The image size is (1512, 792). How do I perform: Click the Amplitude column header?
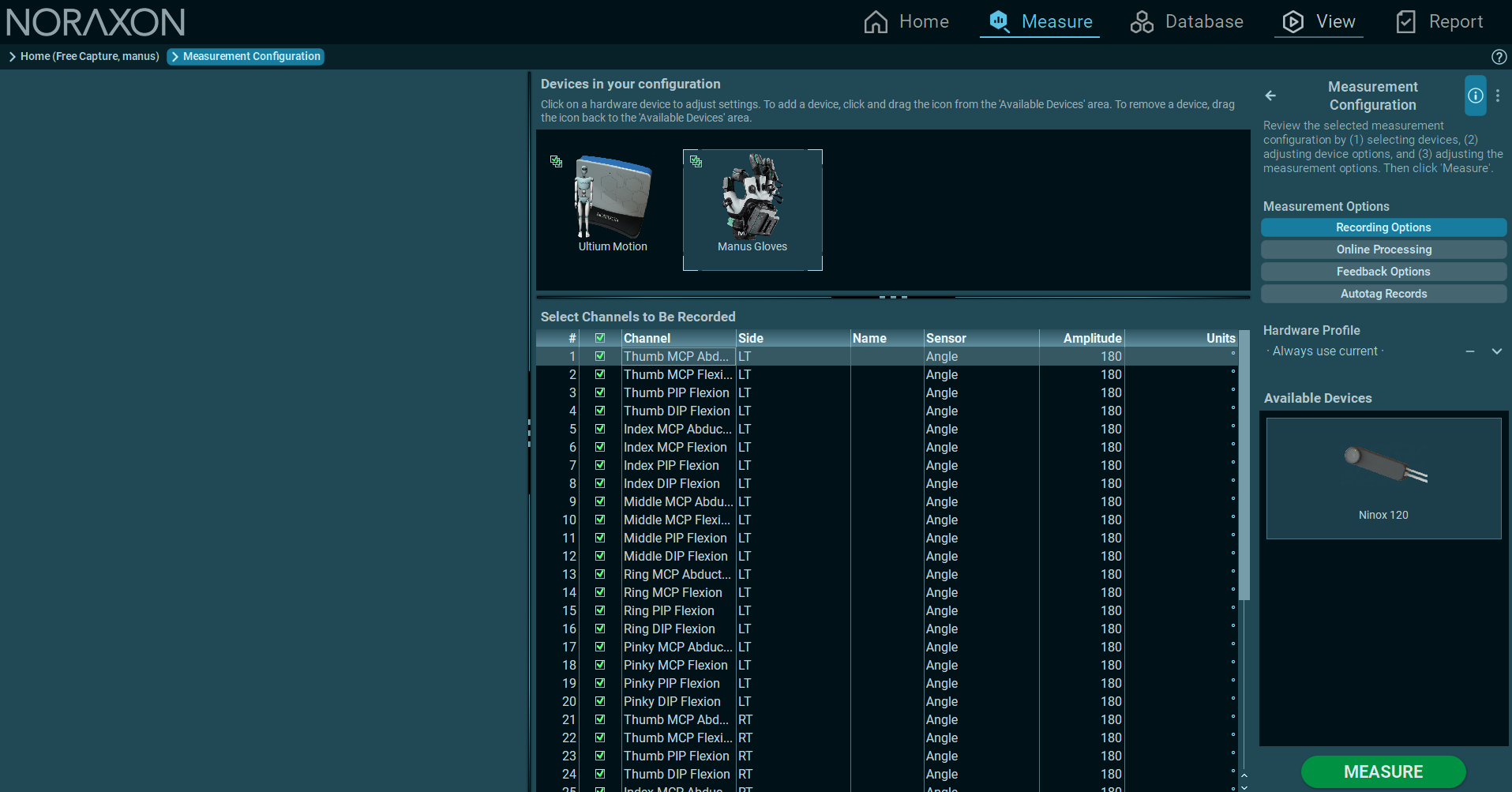(x=1082, y=338)
